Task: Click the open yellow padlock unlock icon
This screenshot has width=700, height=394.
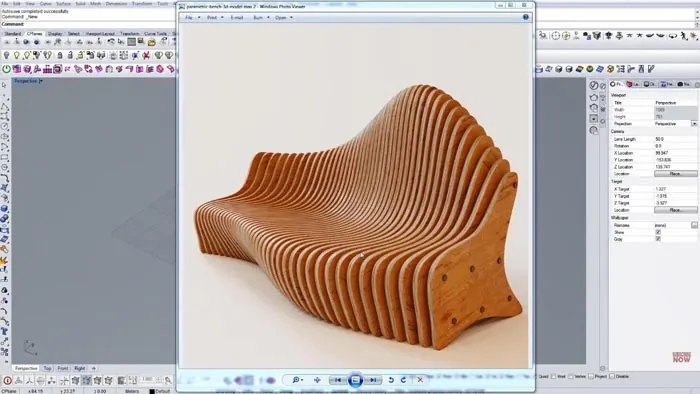Action: click(80, 55)
